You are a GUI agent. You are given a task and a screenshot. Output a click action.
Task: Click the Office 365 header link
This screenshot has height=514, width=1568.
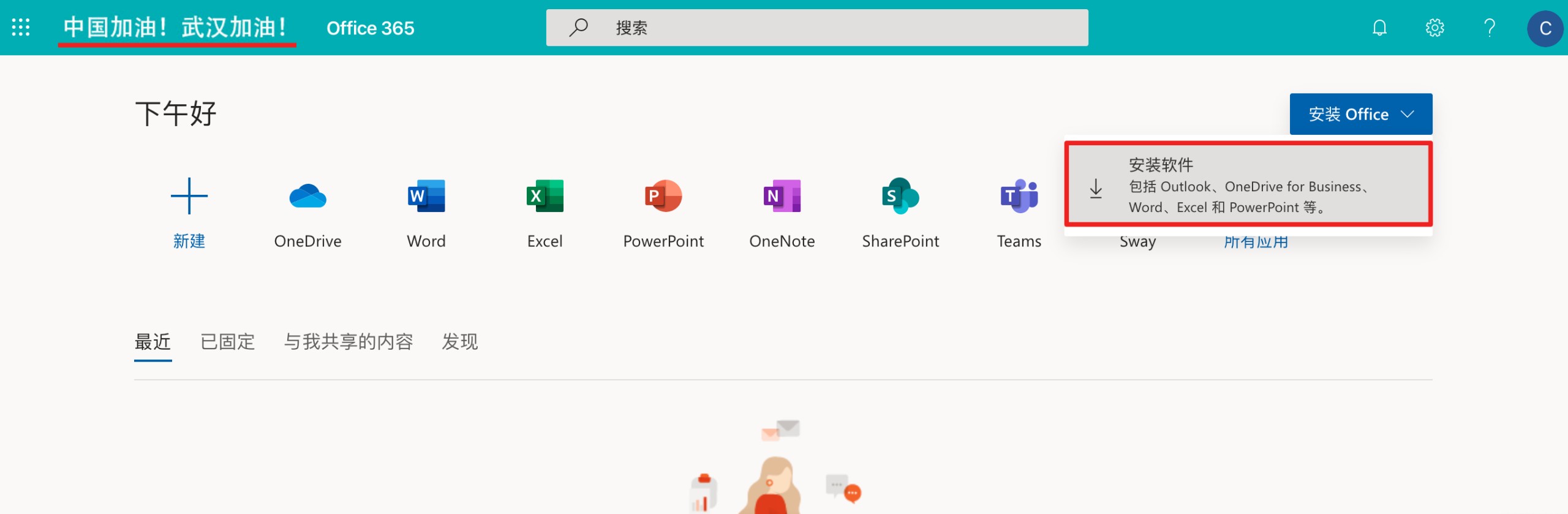pyautogui.click(x=370, y=28)
